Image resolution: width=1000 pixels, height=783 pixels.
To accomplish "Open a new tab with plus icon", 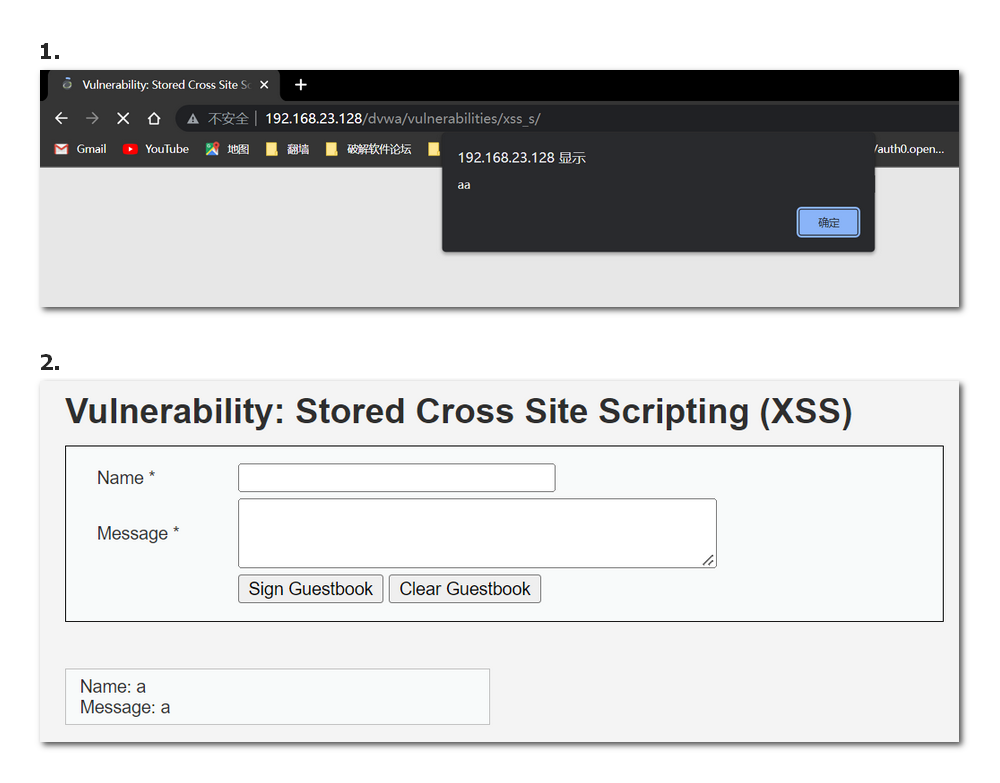I will click(x=301, y=85).
